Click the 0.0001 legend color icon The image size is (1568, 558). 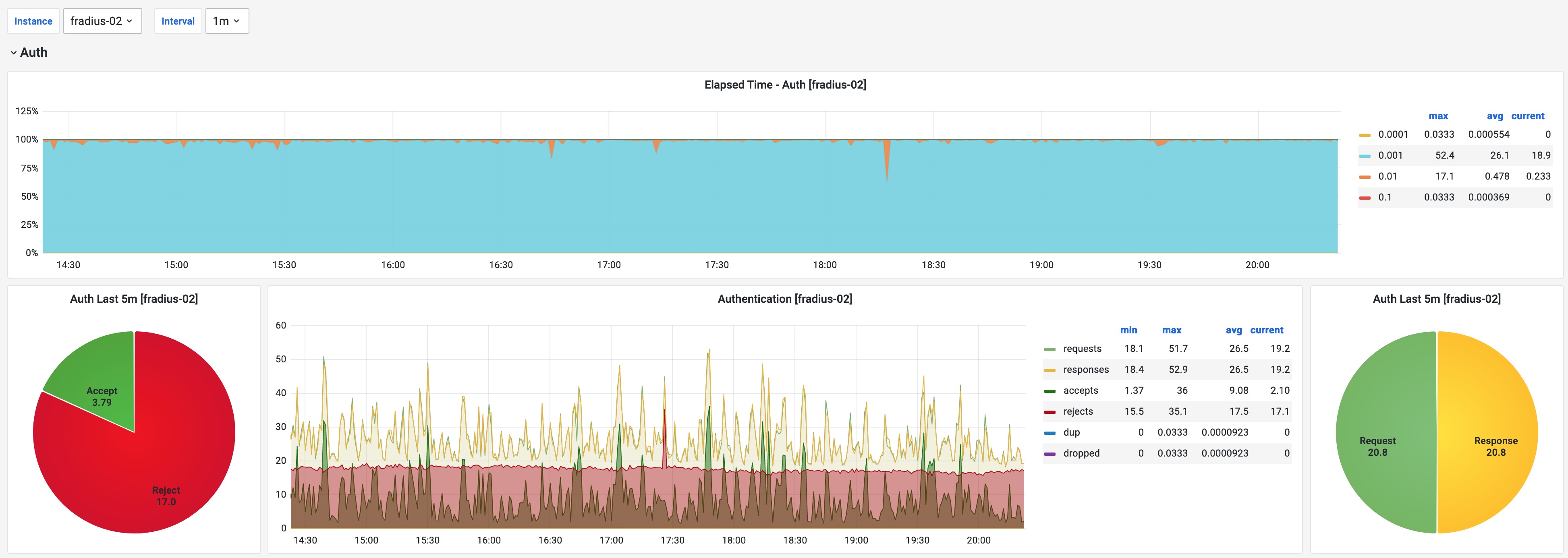1365,135
